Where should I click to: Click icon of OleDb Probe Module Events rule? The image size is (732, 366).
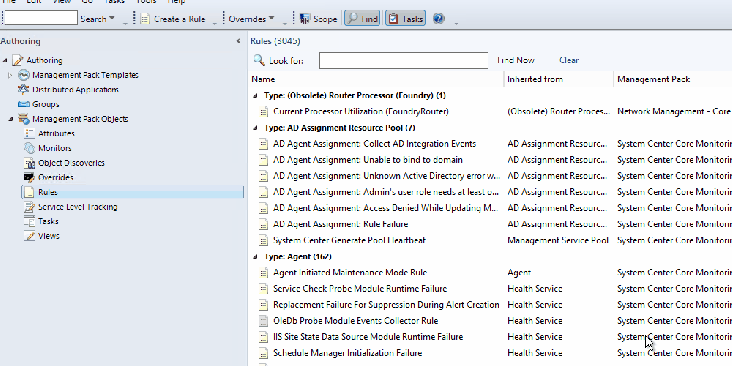pos(264,321)
